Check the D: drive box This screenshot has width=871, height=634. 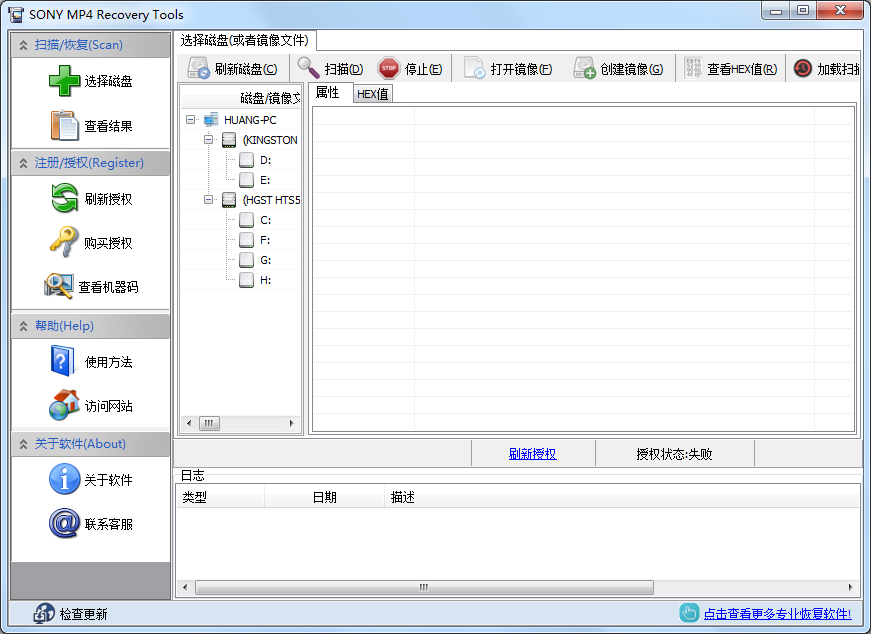click(246, 160)
